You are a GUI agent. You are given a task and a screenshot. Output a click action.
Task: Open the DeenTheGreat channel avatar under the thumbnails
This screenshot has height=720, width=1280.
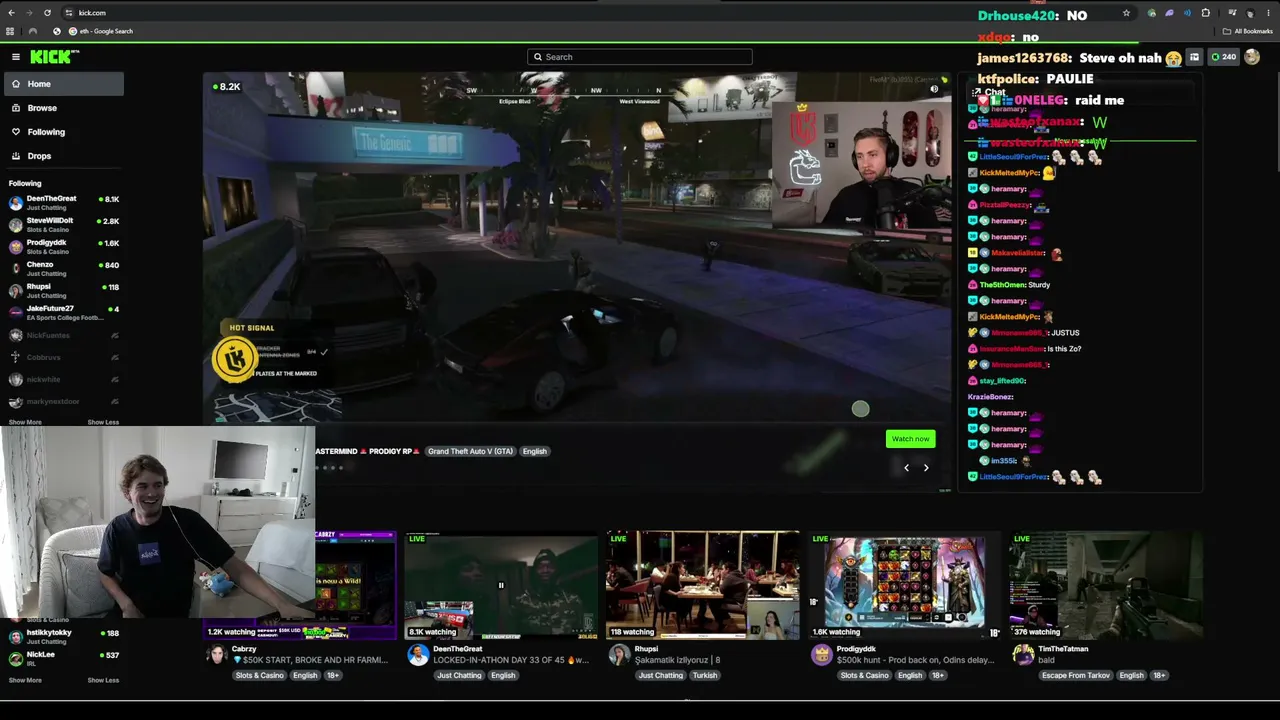[x=418, y=654]
